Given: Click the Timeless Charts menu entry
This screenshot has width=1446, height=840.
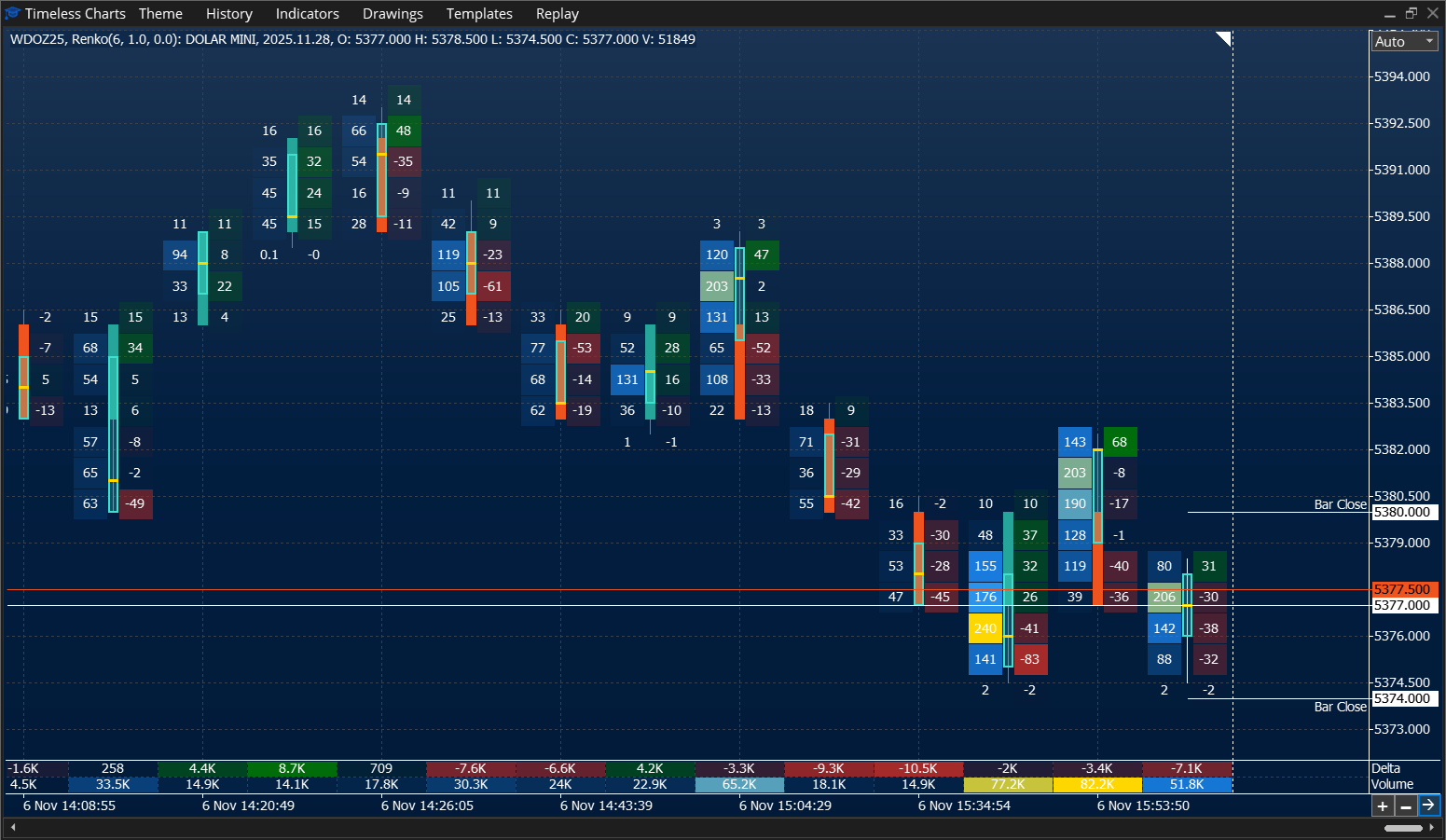Looking at the screenshot, I should pos(76,13).
